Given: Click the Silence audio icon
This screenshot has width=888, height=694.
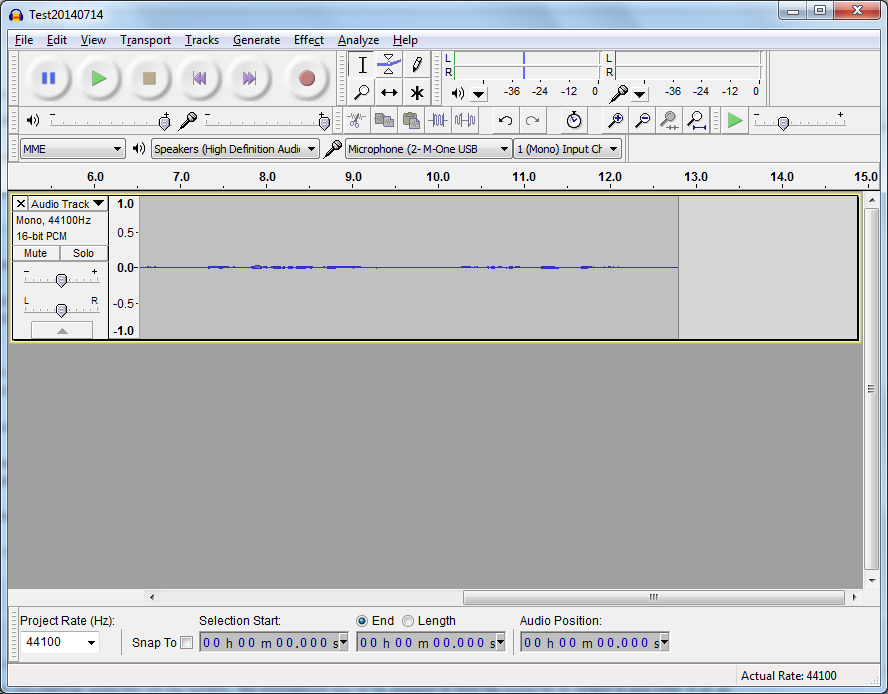Looking at the screenshot, I should (465, 120).
